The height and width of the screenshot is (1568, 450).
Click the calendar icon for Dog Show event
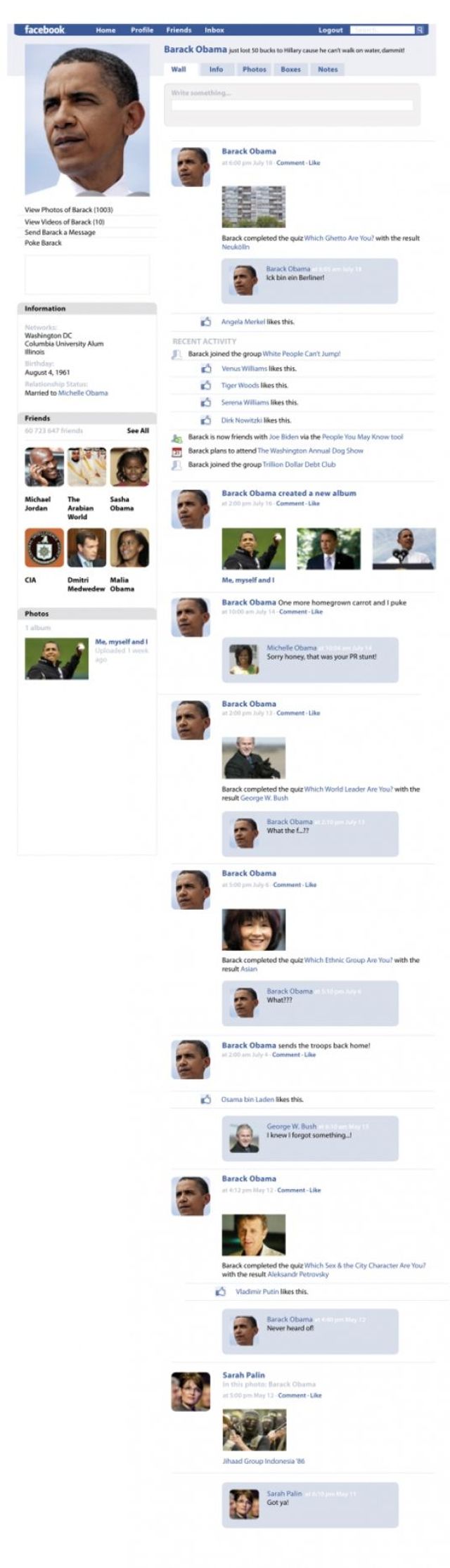click(x=177, y=451)
